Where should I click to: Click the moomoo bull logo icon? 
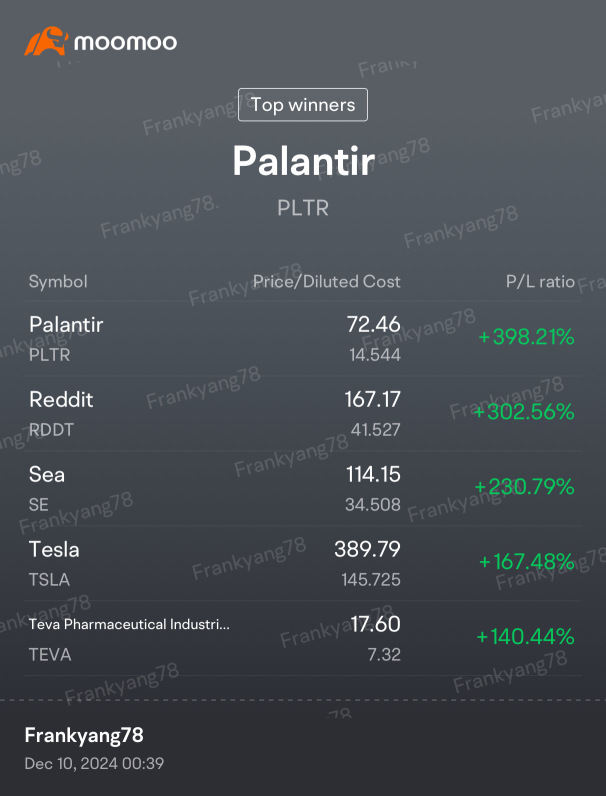click(x=46, y=41)
